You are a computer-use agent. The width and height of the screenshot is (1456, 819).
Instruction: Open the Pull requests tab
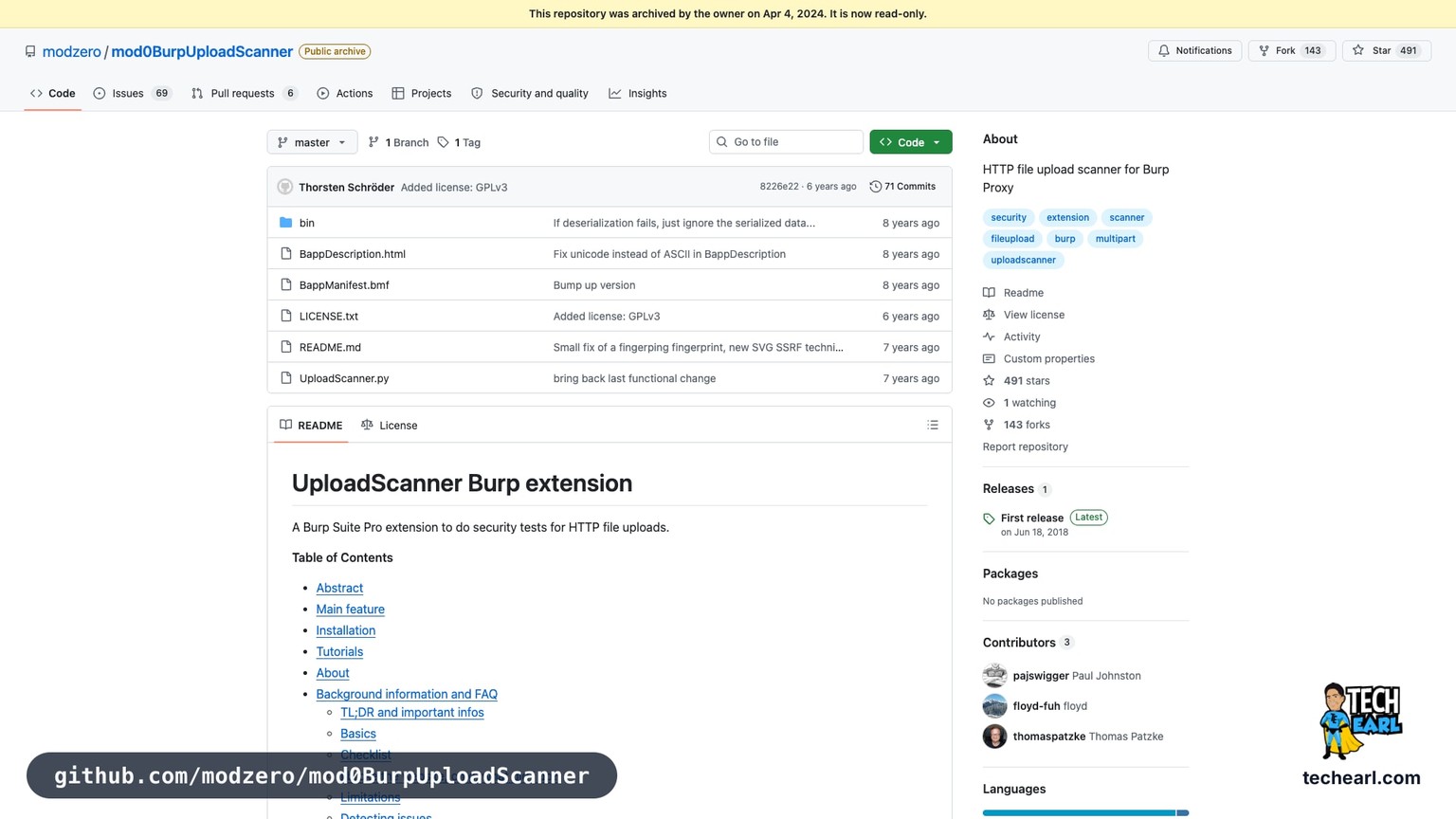(245, 93)
